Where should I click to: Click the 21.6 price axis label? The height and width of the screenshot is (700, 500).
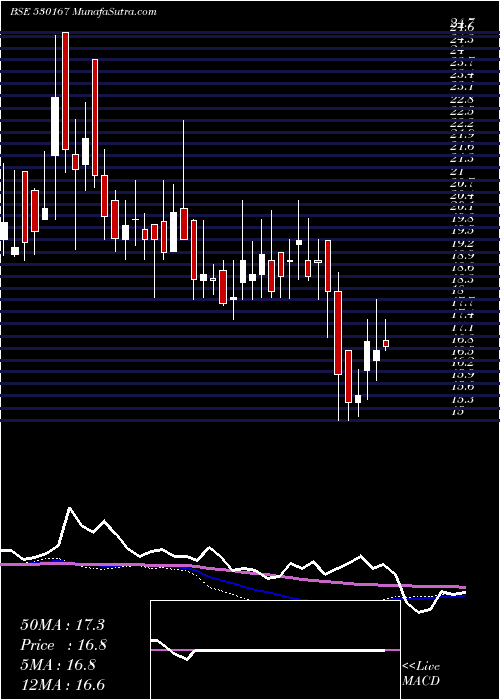tap(463, 147)
